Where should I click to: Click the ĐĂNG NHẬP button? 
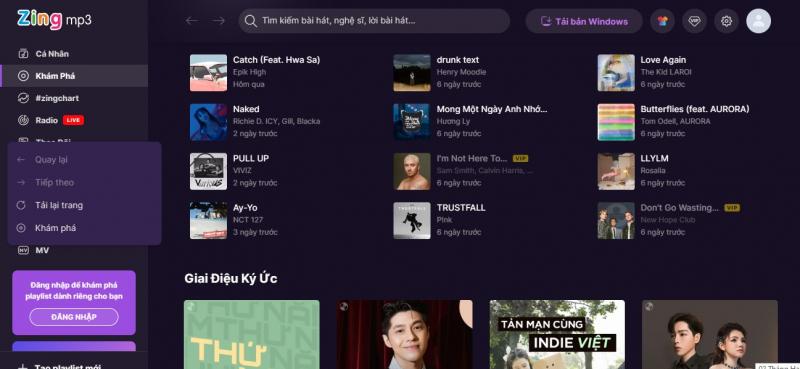(x=74, y=317)
